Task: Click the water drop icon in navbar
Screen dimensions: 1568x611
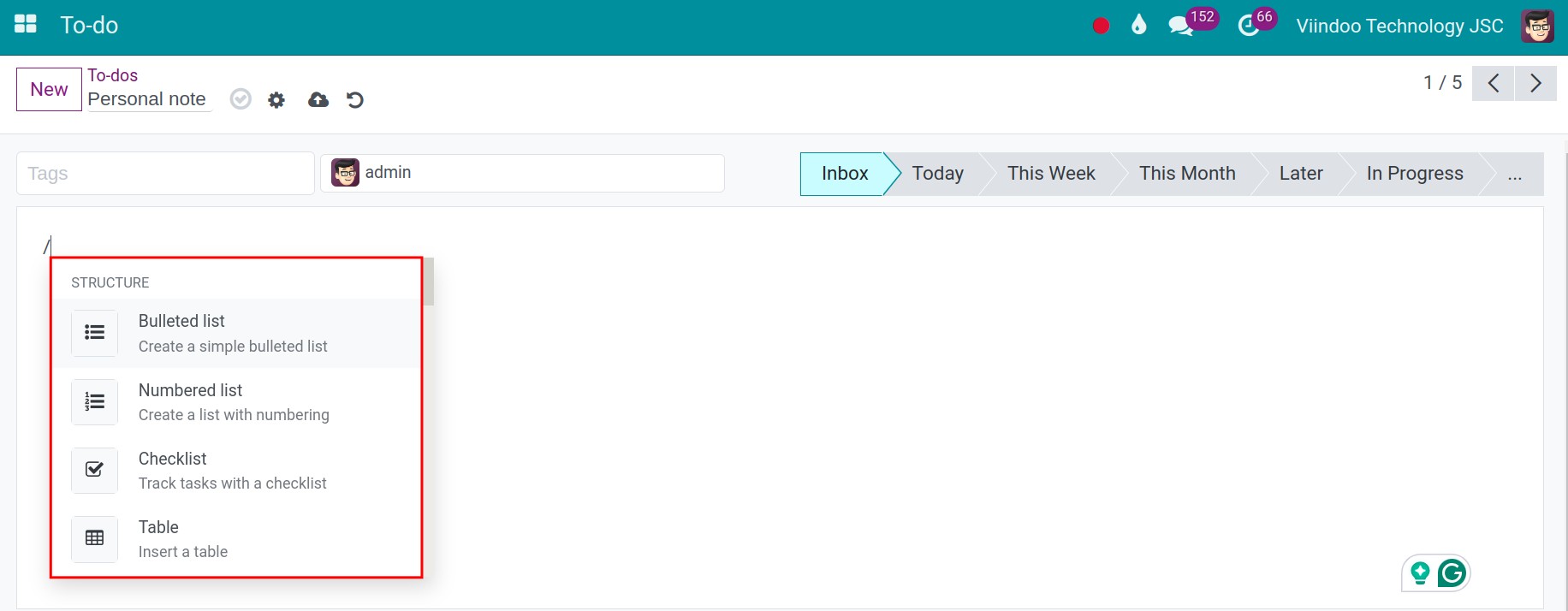Action: tap(1138, 25)
